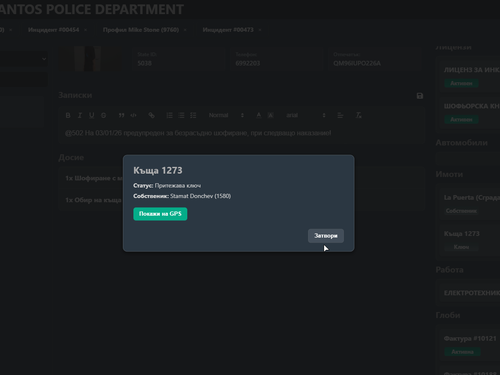The height and width of the screenshot is (375, 500).
Task: Open the Къща 1273 property card
Action: [470, 240]
